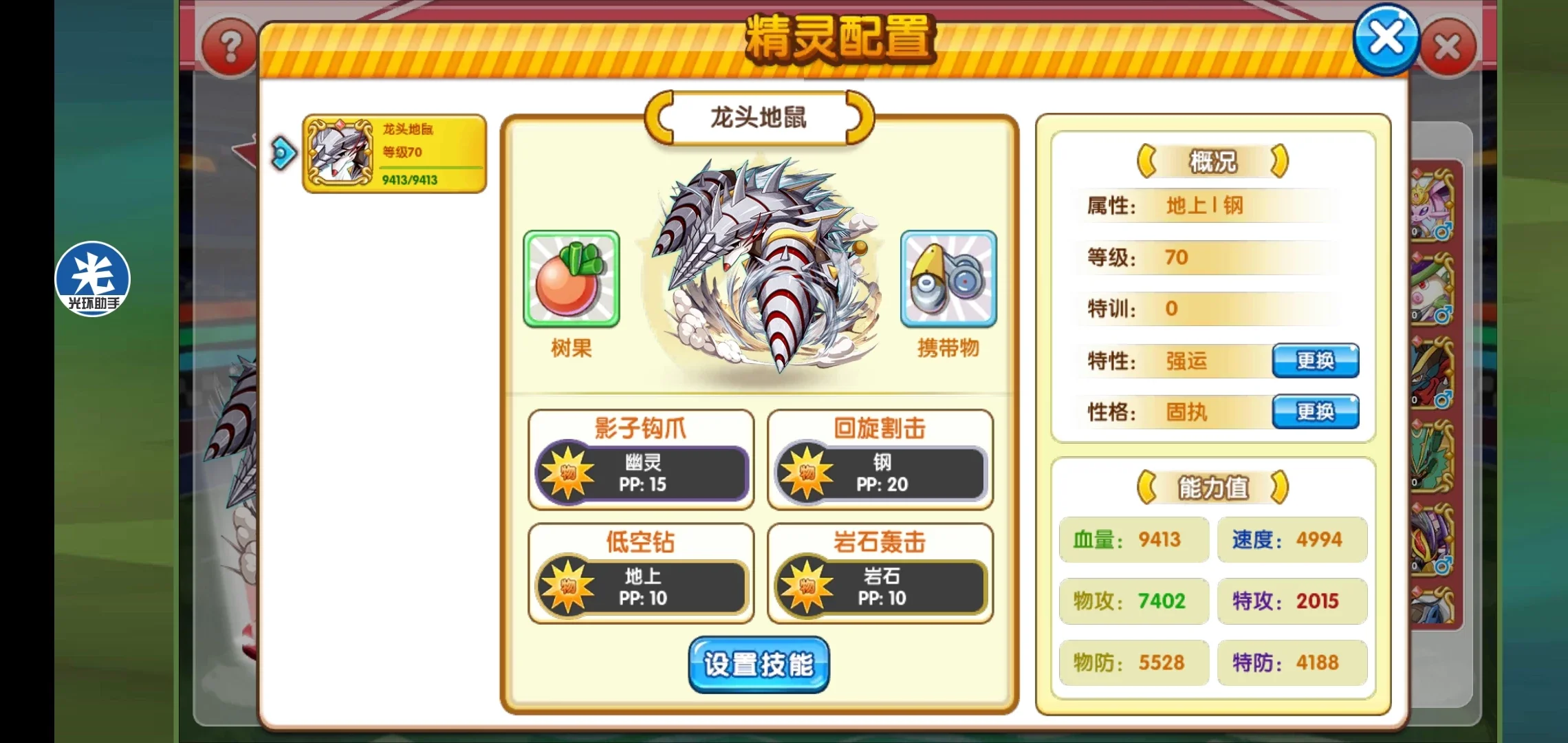Select the 影子钩爪 ghost skill slot
This screenshot has height=743, width=1568.
(641, 460)
